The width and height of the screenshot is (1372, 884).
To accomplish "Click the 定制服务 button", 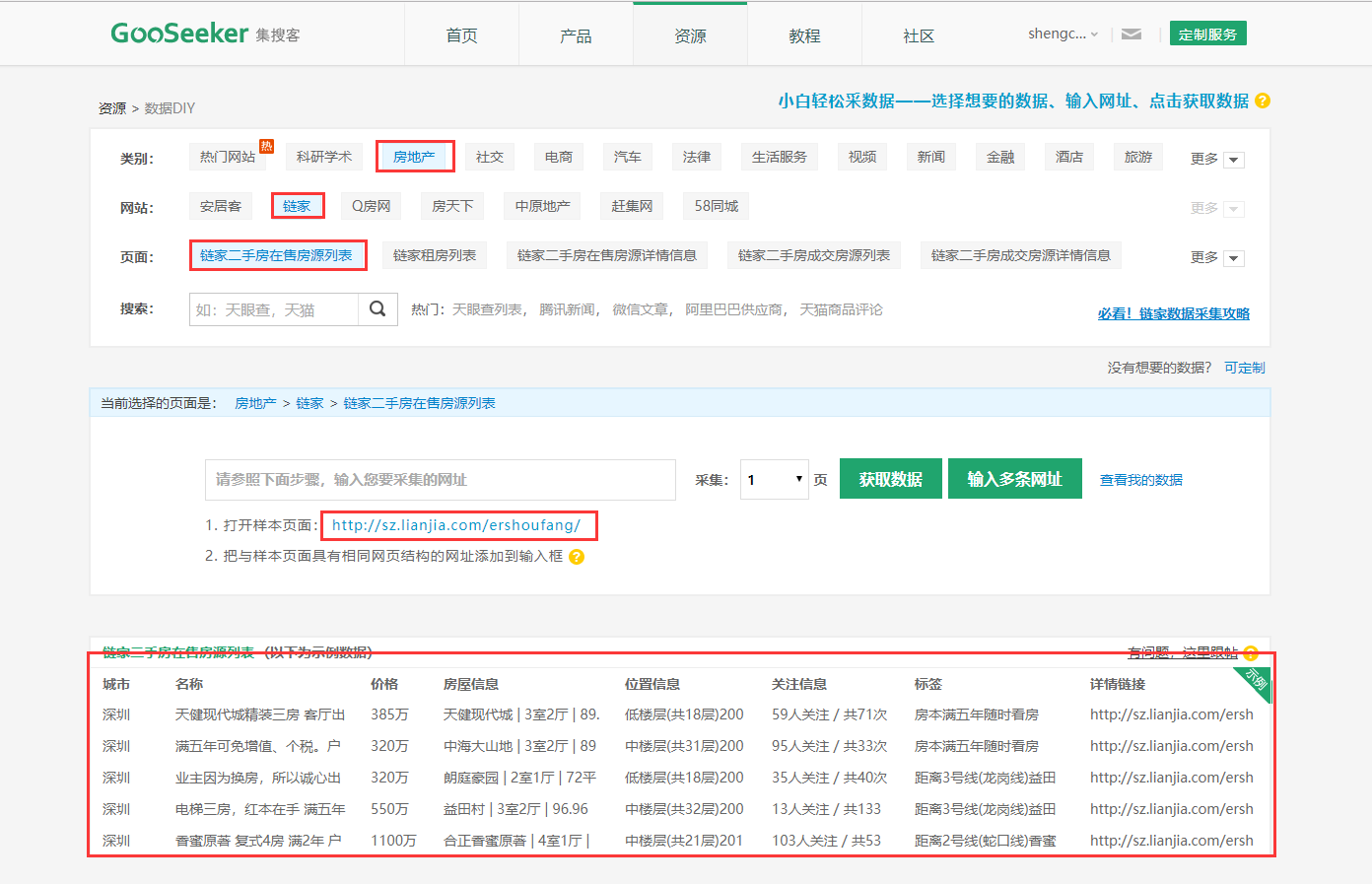I will 1207,34.
